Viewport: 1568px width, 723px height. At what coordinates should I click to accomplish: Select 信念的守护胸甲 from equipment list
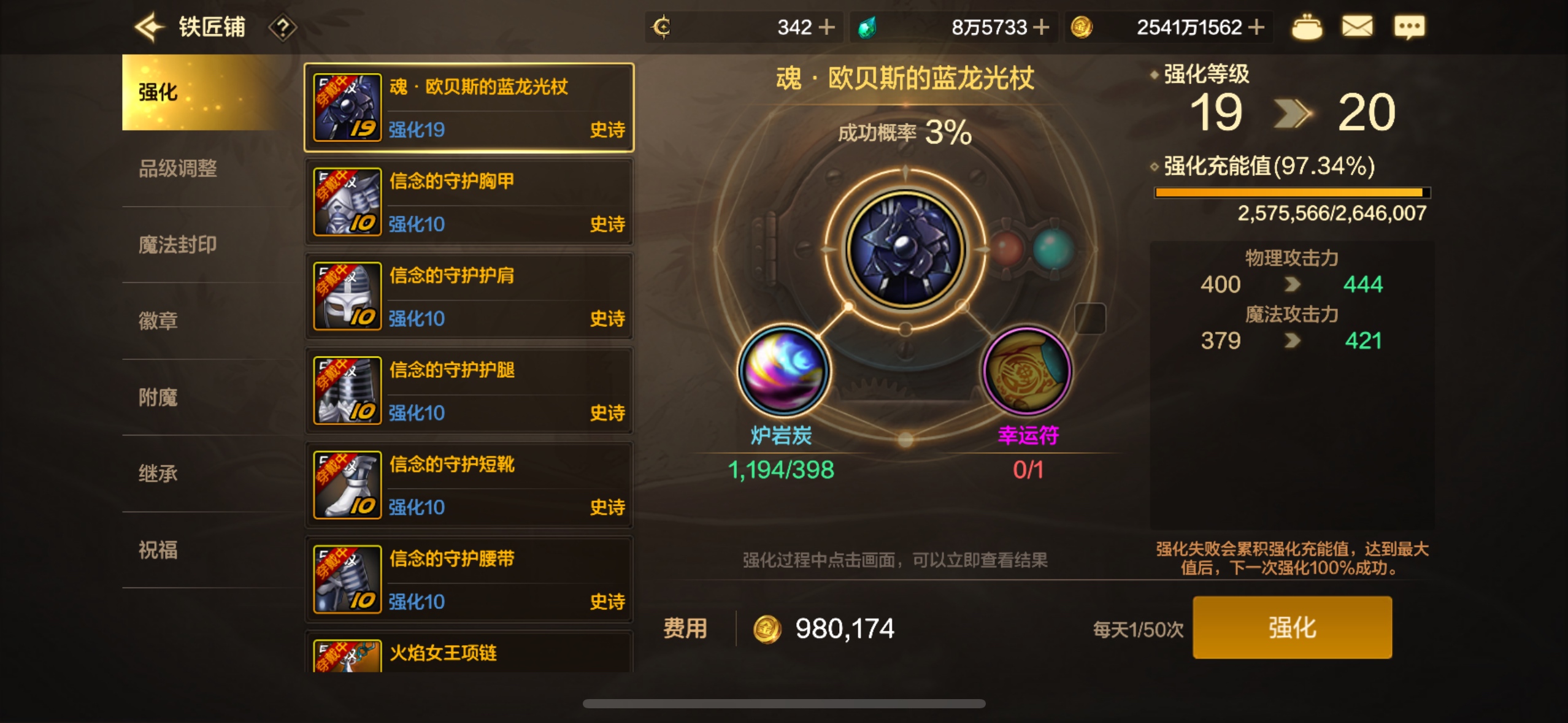click(469, 202)
